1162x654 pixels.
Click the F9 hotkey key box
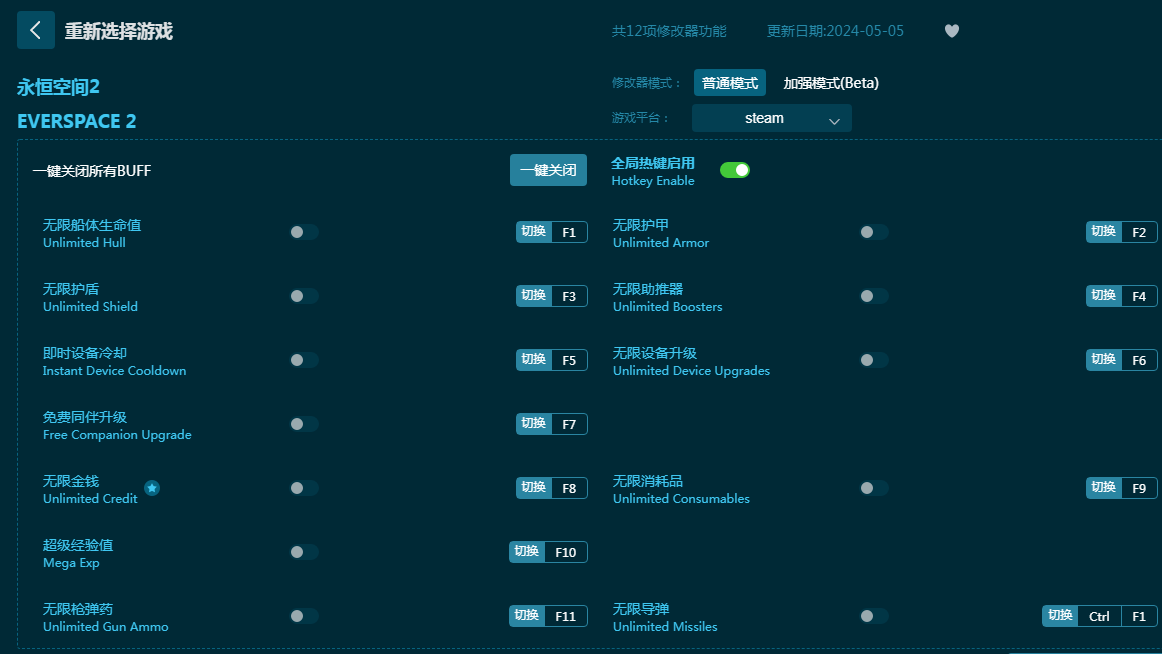pyautogui.click(x=1139, y=488)
